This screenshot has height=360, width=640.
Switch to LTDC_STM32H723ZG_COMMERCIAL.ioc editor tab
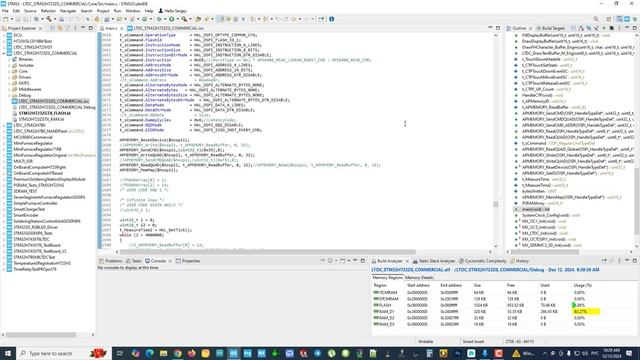pyautogui.click(x=165, y=28)
